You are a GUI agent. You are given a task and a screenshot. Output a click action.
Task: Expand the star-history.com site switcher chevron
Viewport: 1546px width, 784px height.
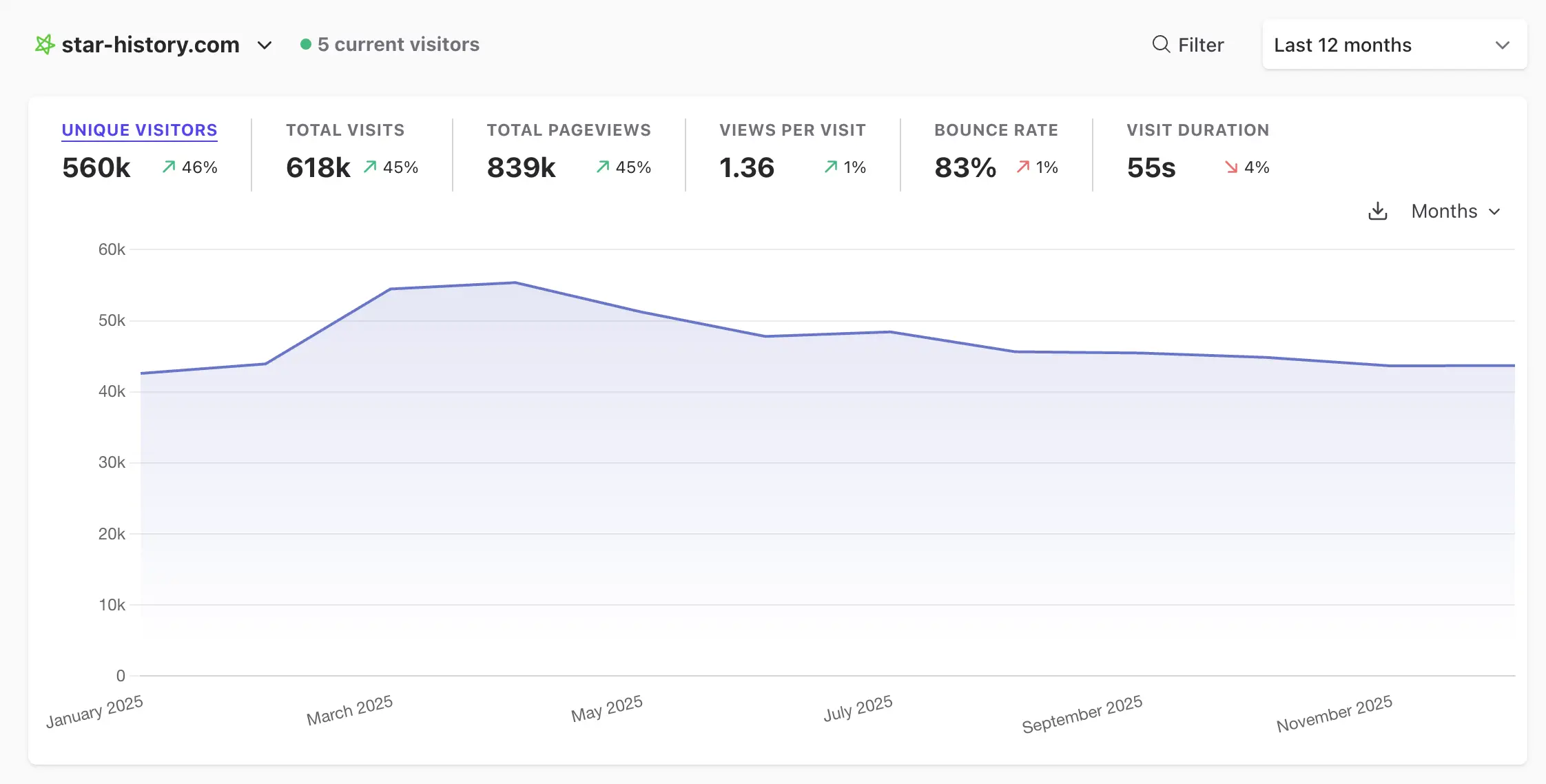click(x=265, y=45)
